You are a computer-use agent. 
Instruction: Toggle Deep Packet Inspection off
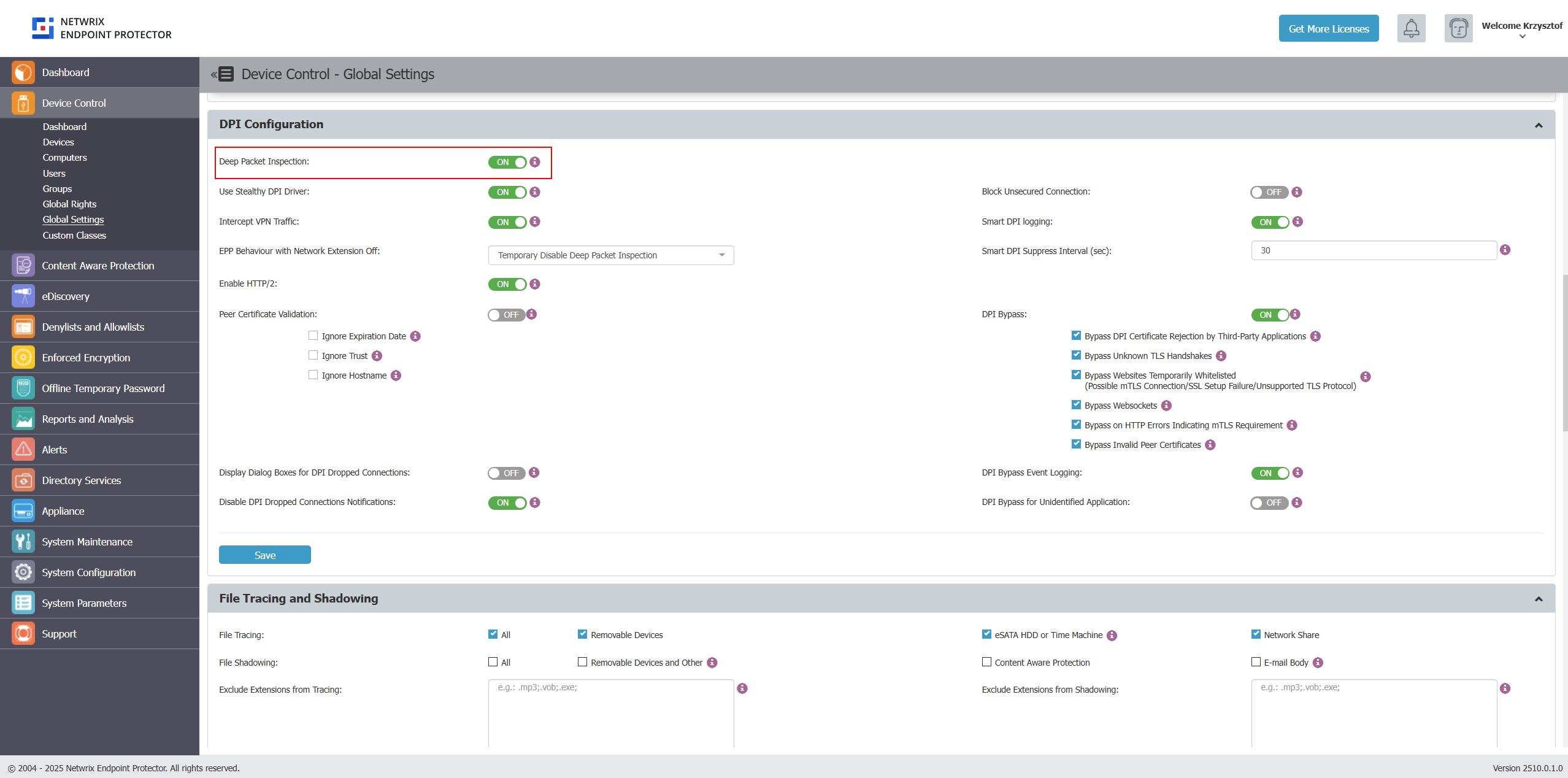505,162
